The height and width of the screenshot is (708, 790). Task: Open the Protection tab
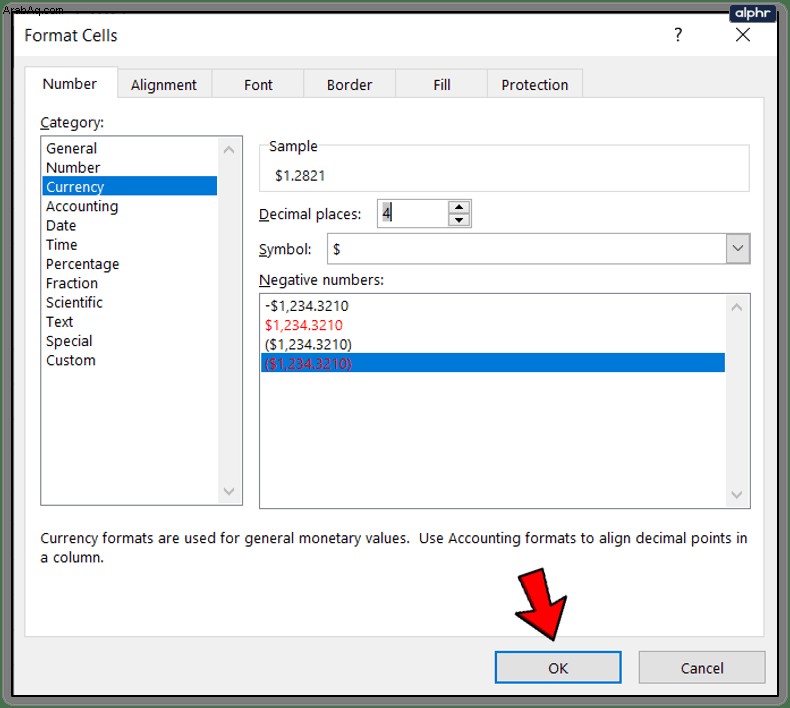[x=535, y=85]
